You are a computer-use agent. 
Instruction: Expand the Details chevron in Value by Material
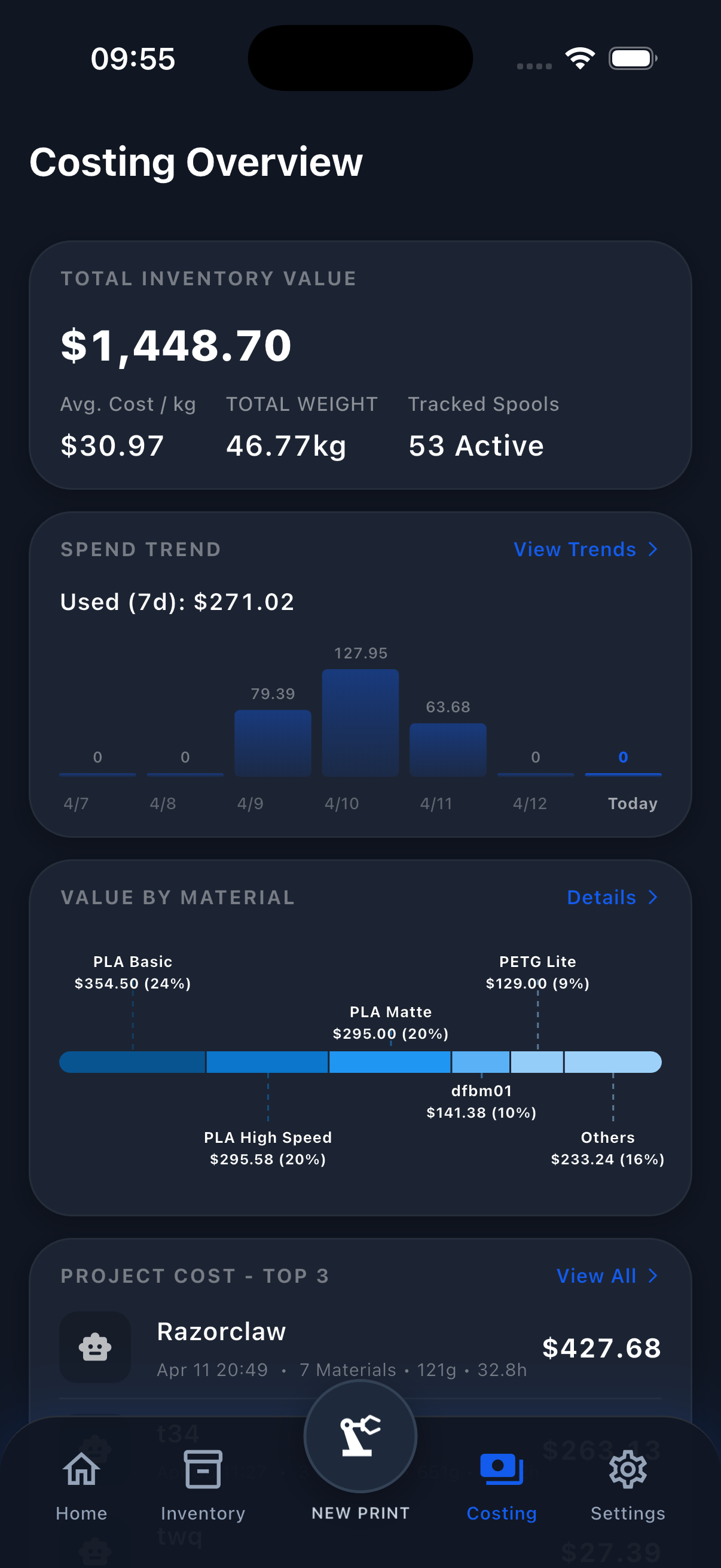[x=653, y=896]
